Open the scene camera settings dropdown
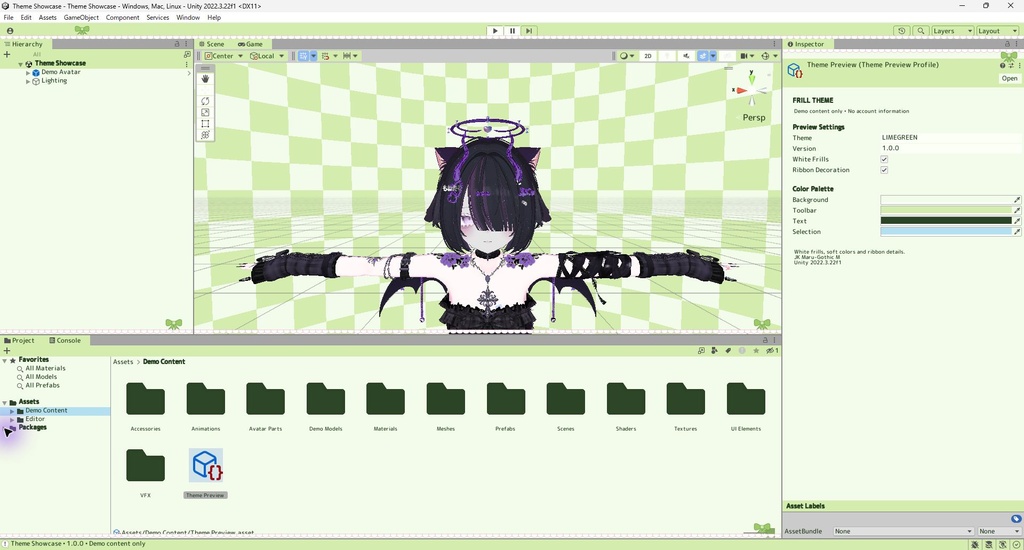Image resolution: width=1024 pixels, height=550 pixels. [747, 56]
